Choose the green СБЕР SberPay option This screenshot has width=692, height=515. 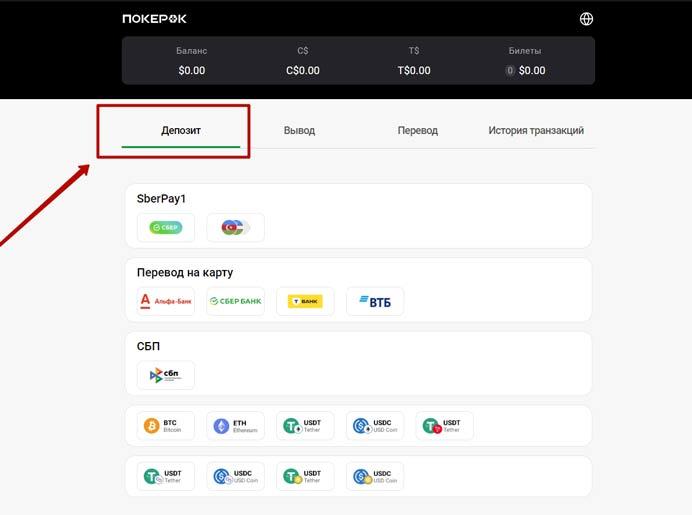(x=166, y=227)
